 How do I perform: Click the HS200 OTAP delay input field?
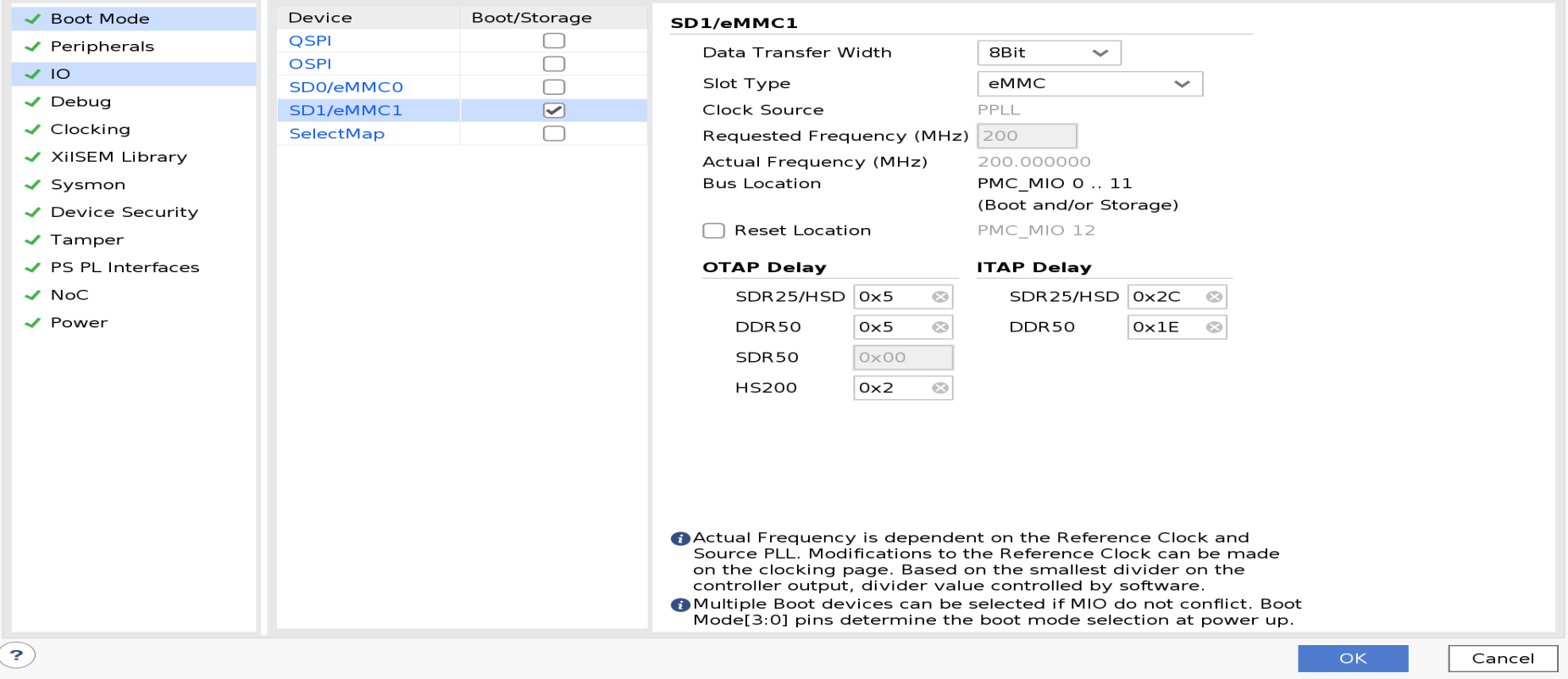click(891, 388)
